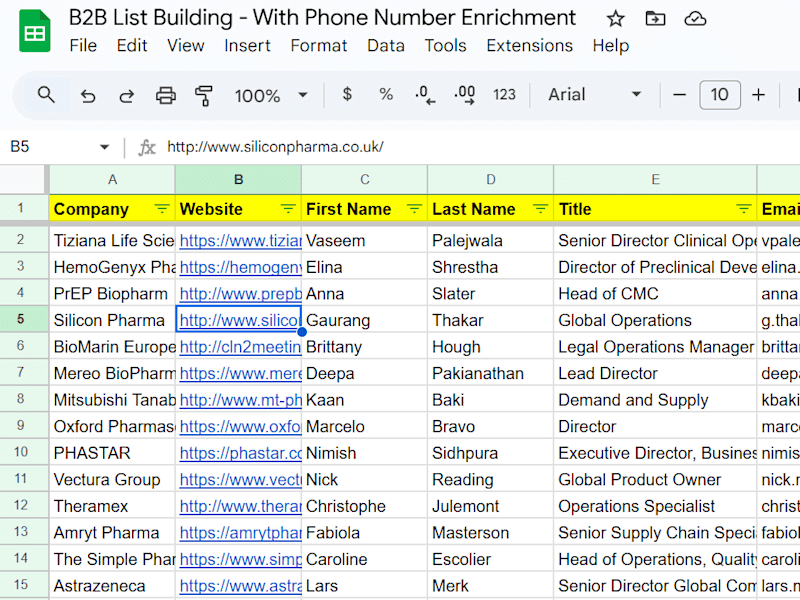Click the spreadsheet title to rename
800x600 pixels.
[x=322, y=18]
